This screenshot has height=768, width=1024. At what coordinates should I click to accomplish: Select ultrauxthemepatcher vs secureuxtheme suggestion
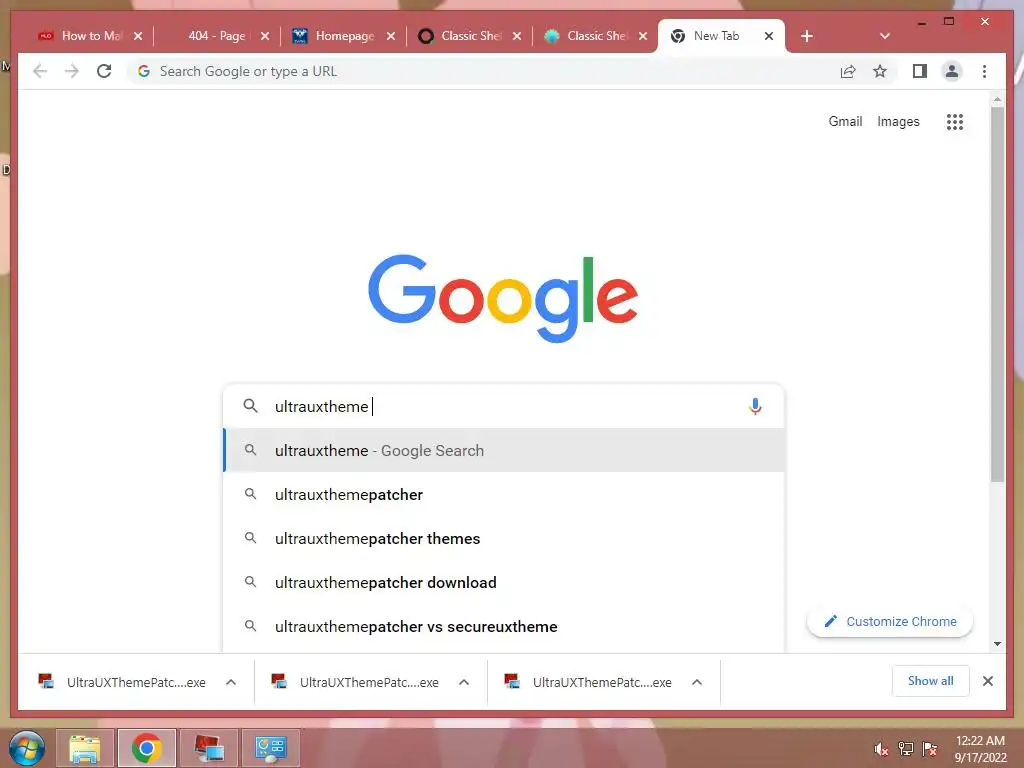click(503, 626)
